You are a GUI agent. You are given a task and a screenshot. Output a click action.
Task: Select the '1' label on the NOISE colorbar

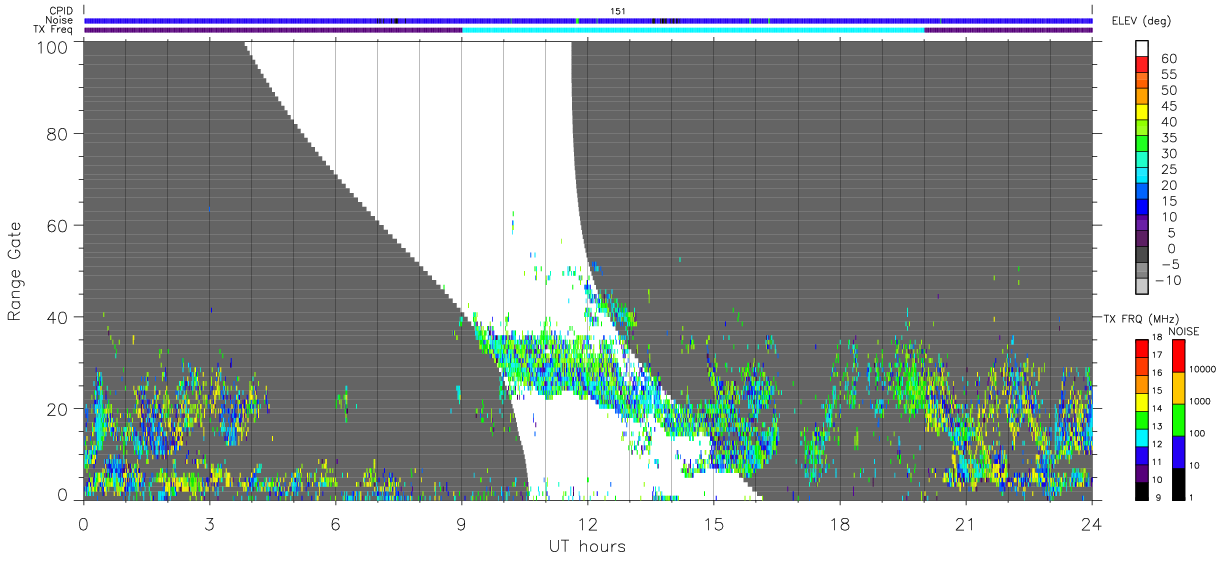pyautogui.click(x=1192, y=497)
